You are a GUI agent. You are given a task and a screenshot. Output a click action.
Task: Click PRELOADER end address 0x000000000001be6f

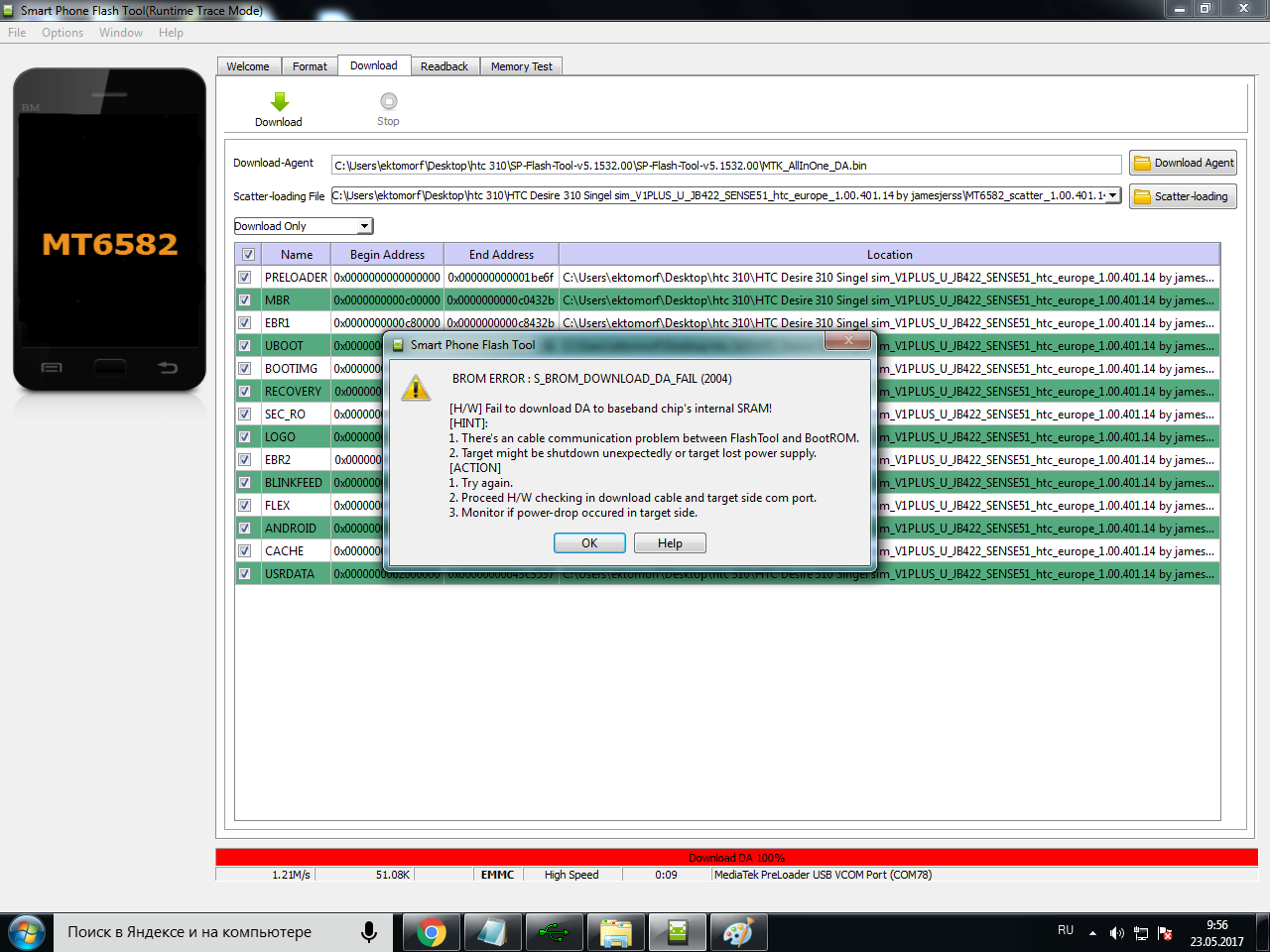[501, 278]
